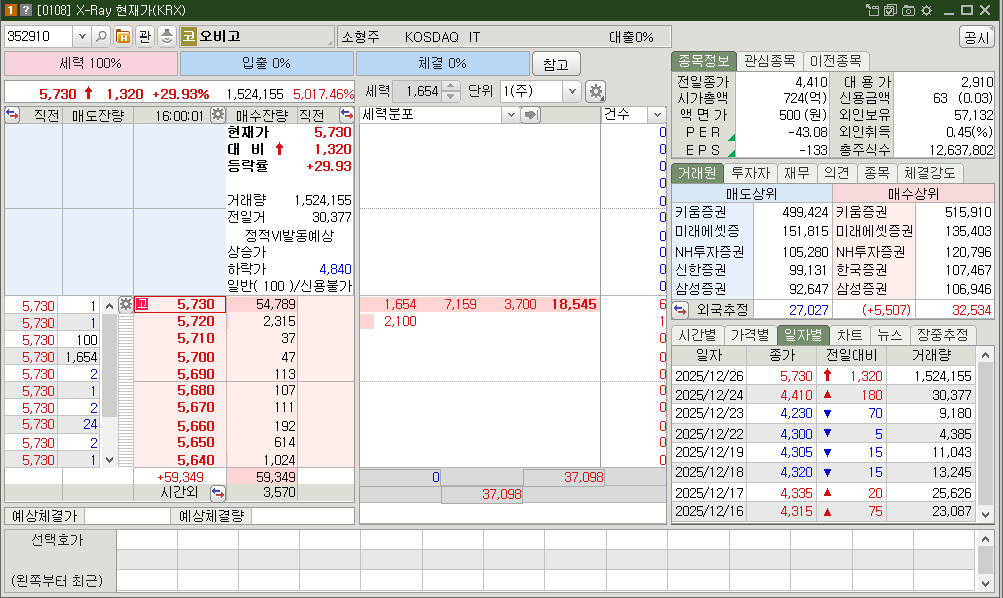Open settings via gear icon next to 단위 dropdown
The image size is (1003, 598).
(593, 90)
